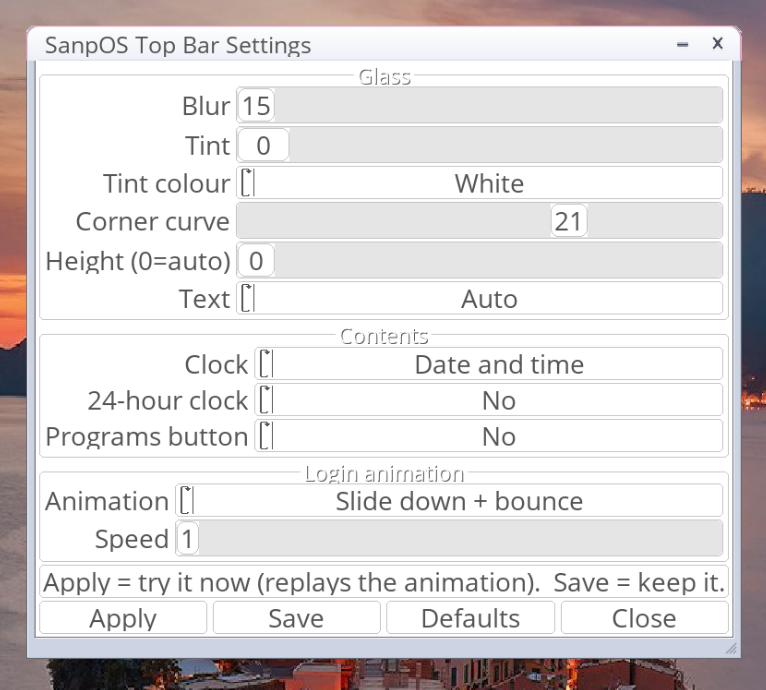Viewport: 766px width, 690px height.
Task: Change the Text option currently set to Auto
Action: pos(480,299)
